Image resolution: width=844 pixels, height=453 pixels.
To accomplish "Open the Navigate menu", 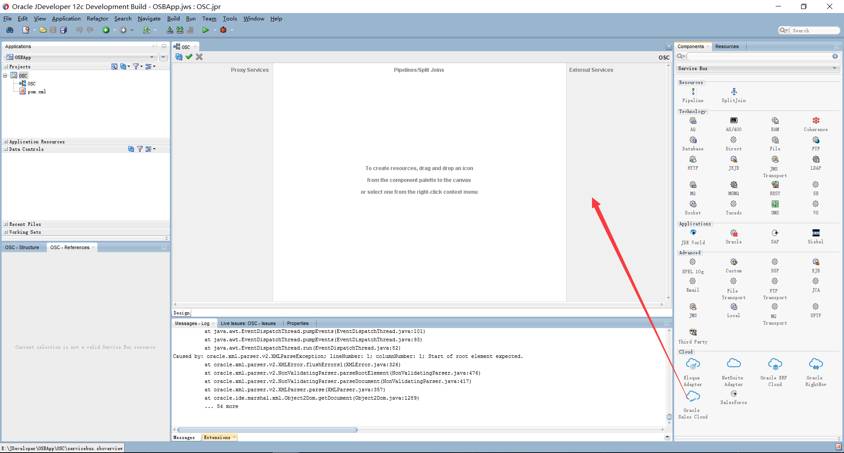I will pos(149,19).
